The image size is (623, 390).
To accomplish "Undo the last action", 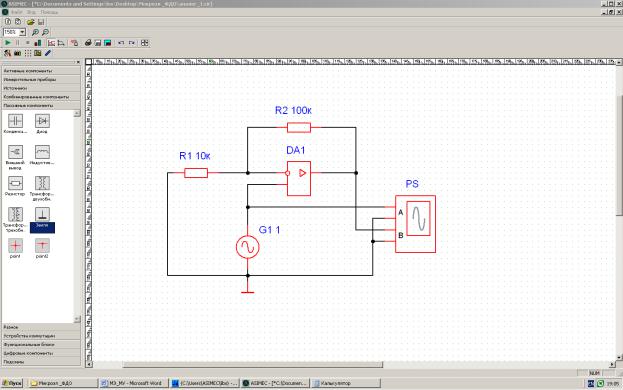I will [x=121, y=42].
